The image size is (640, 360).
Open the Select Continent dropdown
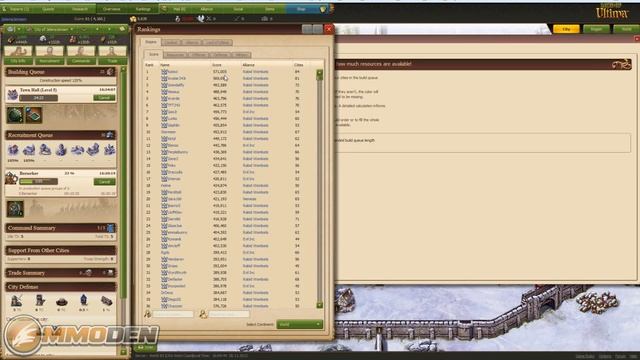coord(300,324)
